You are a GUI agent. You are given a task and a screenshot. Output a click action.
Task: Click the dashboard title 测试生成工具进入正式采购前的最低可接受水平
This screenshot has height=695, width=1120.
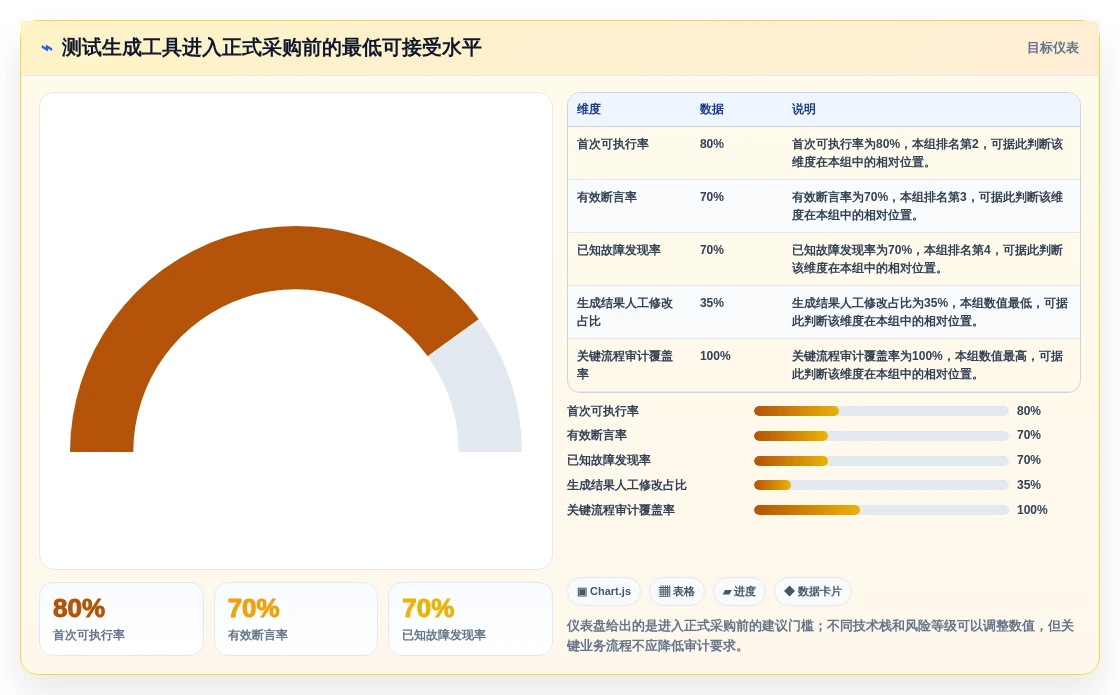click(x=271, y=48)
